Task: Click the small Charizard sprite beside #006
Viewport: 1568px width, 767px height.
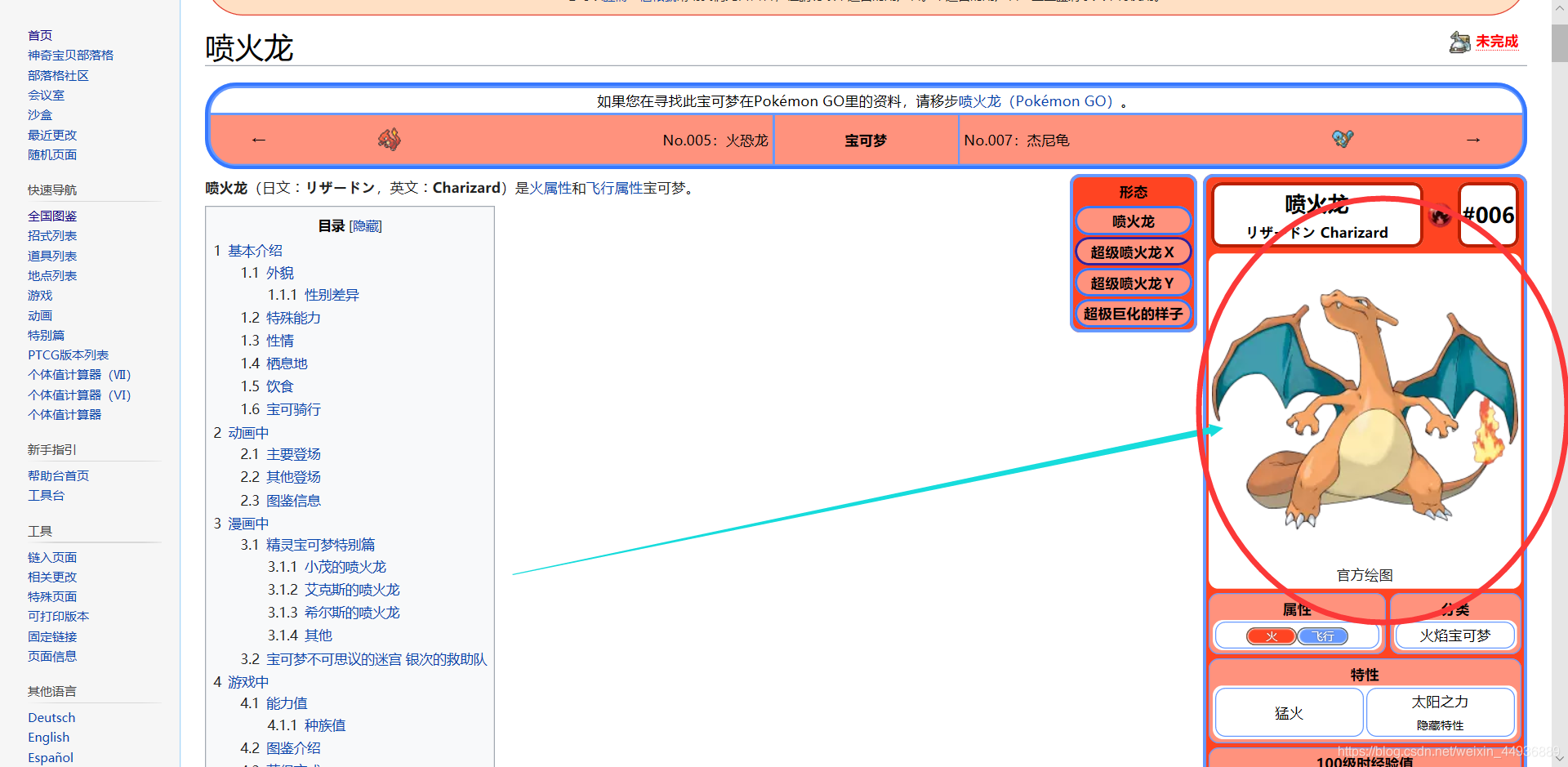Action: click(1440, 216)
